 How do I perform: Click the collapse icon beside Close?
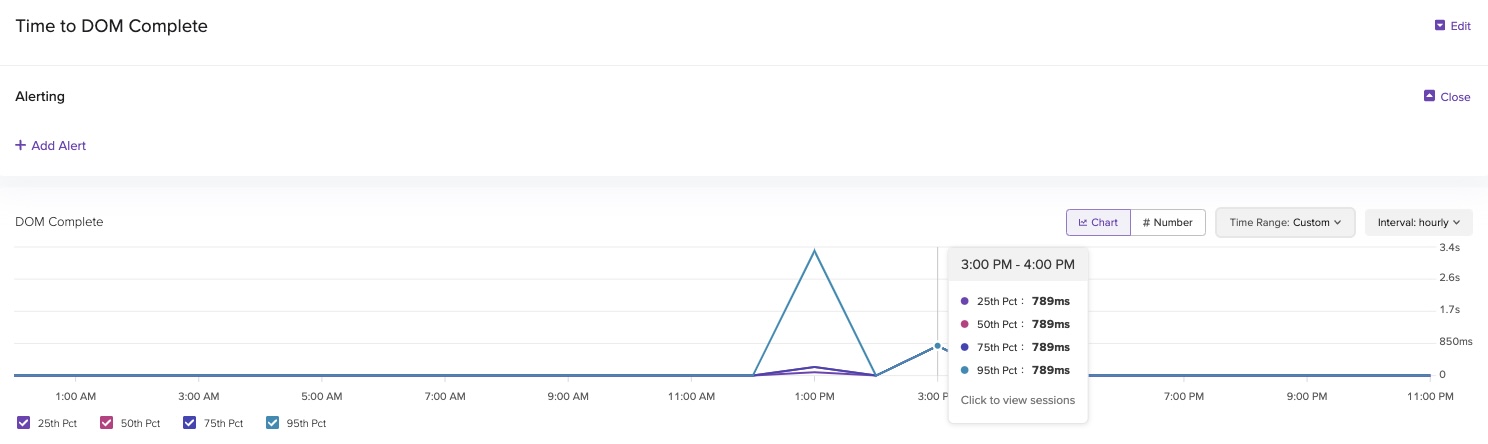coord(1429,96)
